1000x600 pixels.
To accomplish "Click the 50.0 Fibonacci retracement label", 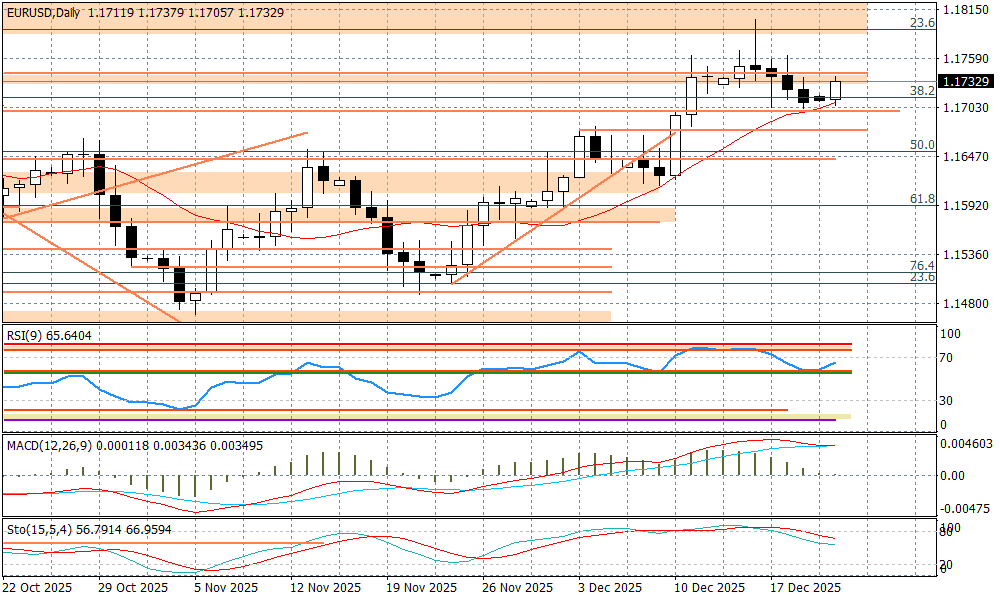I will pos(921,145).
